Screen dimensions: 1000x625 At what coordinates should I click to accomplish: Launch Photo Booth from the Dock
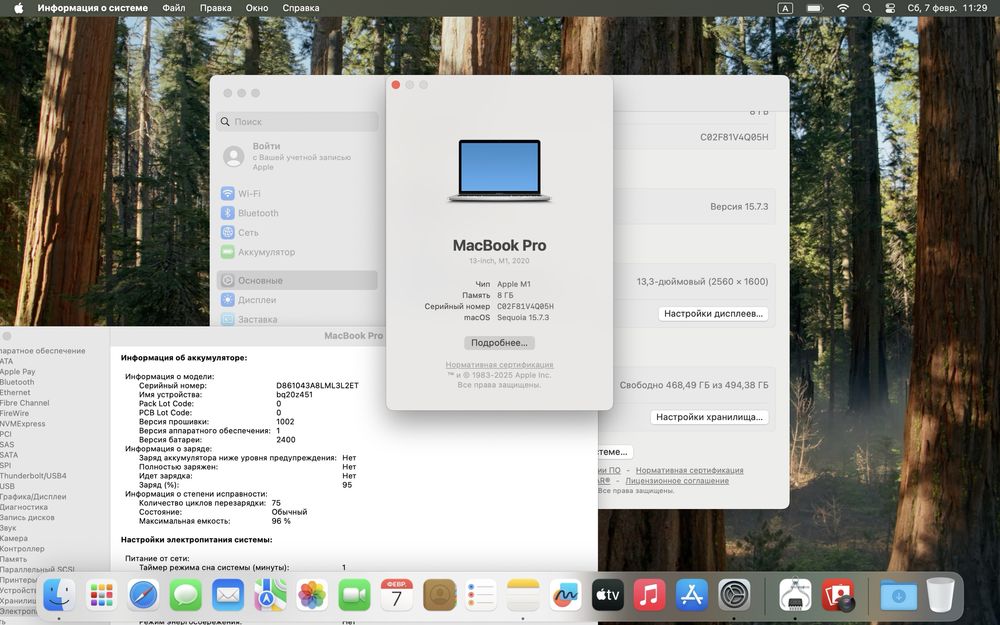click(x=837, y=595)
